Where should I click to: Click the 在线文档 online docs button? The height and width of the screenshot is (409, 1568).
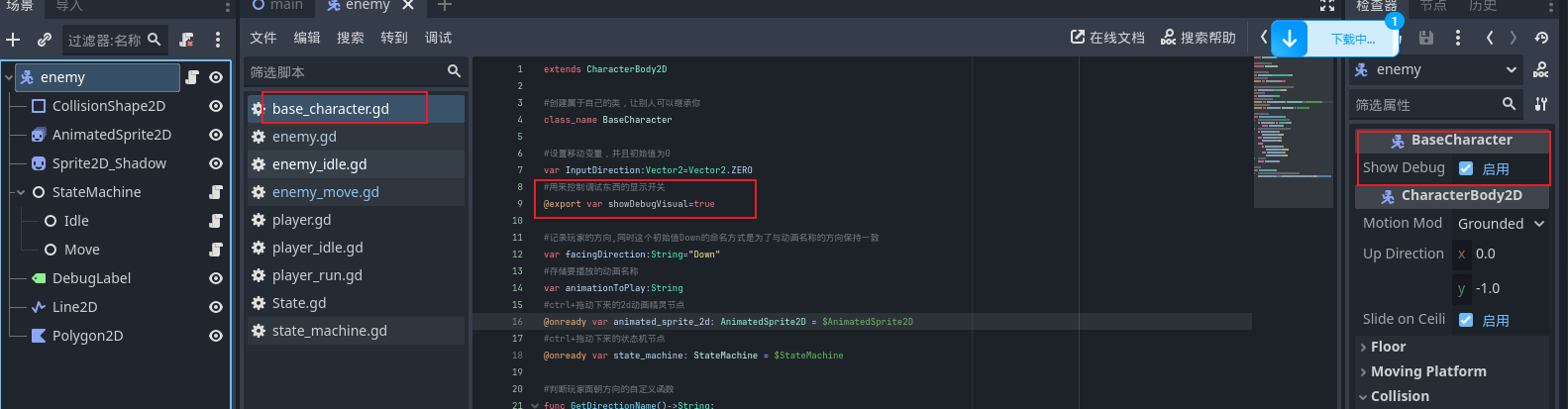[1107, 38]
